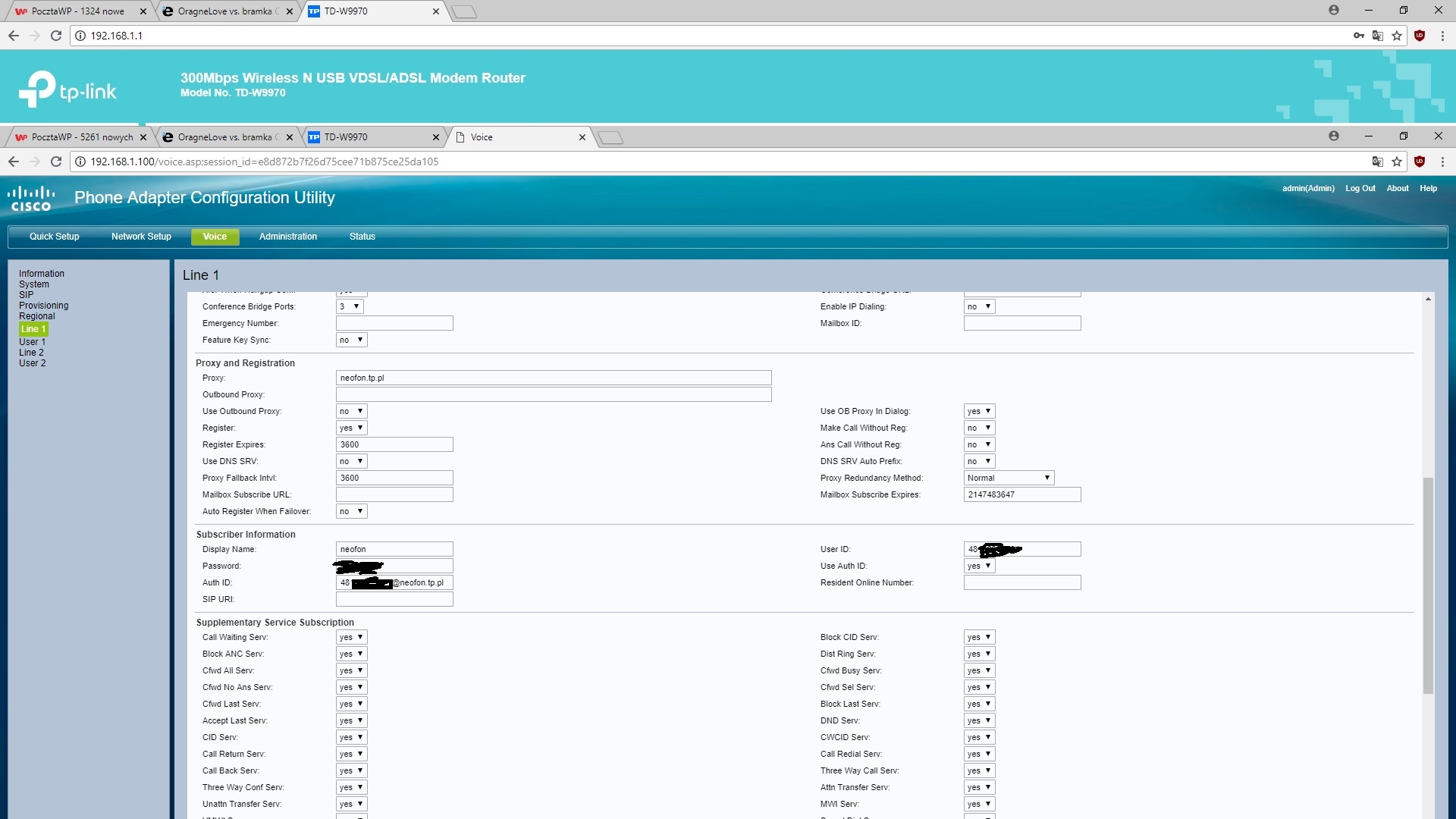Close the 'PocztaWP - 1324 nowe' tab
The image size is (1456, 819).
click(143, 11)
